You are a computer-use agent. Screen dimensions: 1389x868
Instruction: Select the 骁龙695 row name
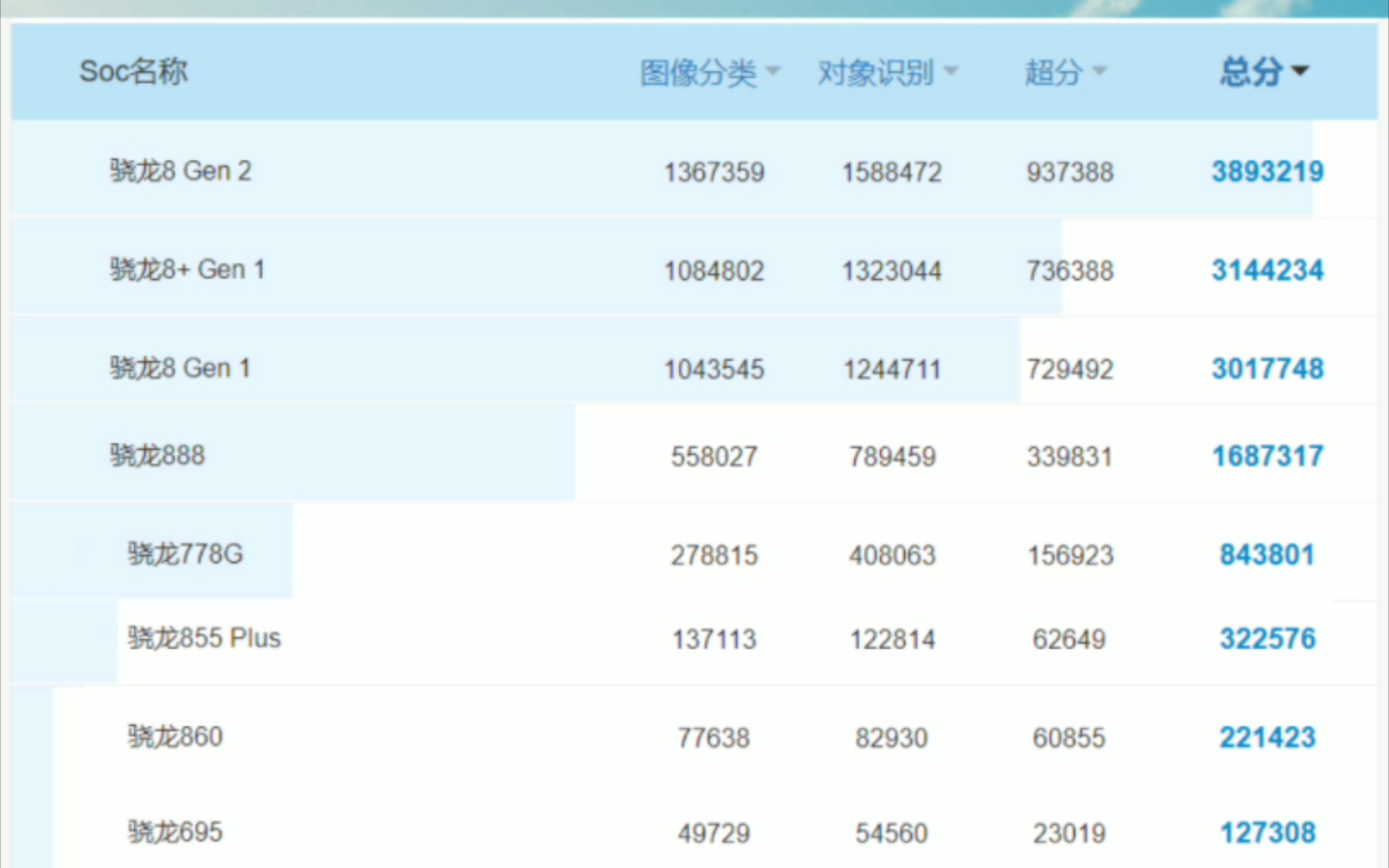pos(175,832)
